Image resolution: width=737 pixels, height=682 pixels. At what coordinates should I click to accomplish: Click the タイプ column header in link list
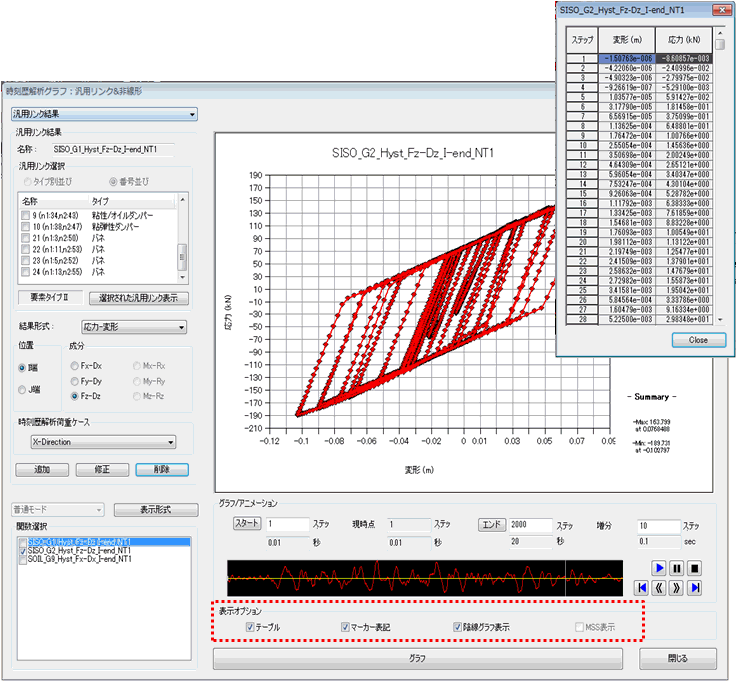click(x=133, y=201)
